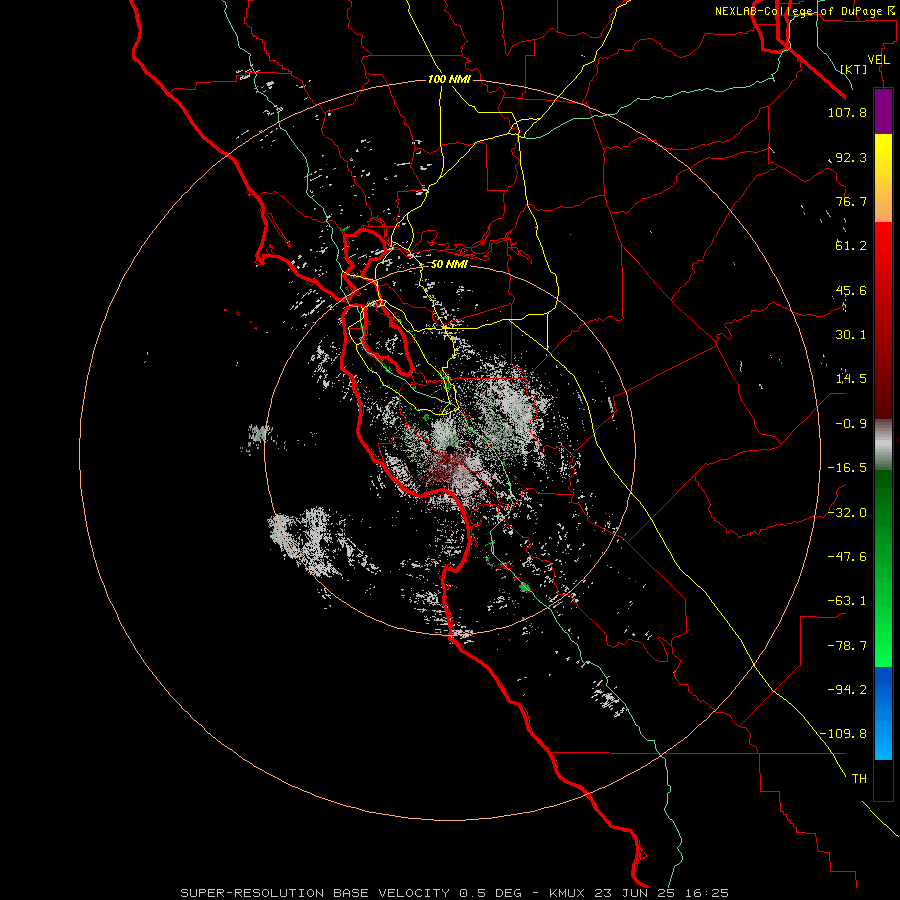The height and width of the screenshot is (900, 900).
Task: Click the 76.7 legend value
Action: pos(851,201)
